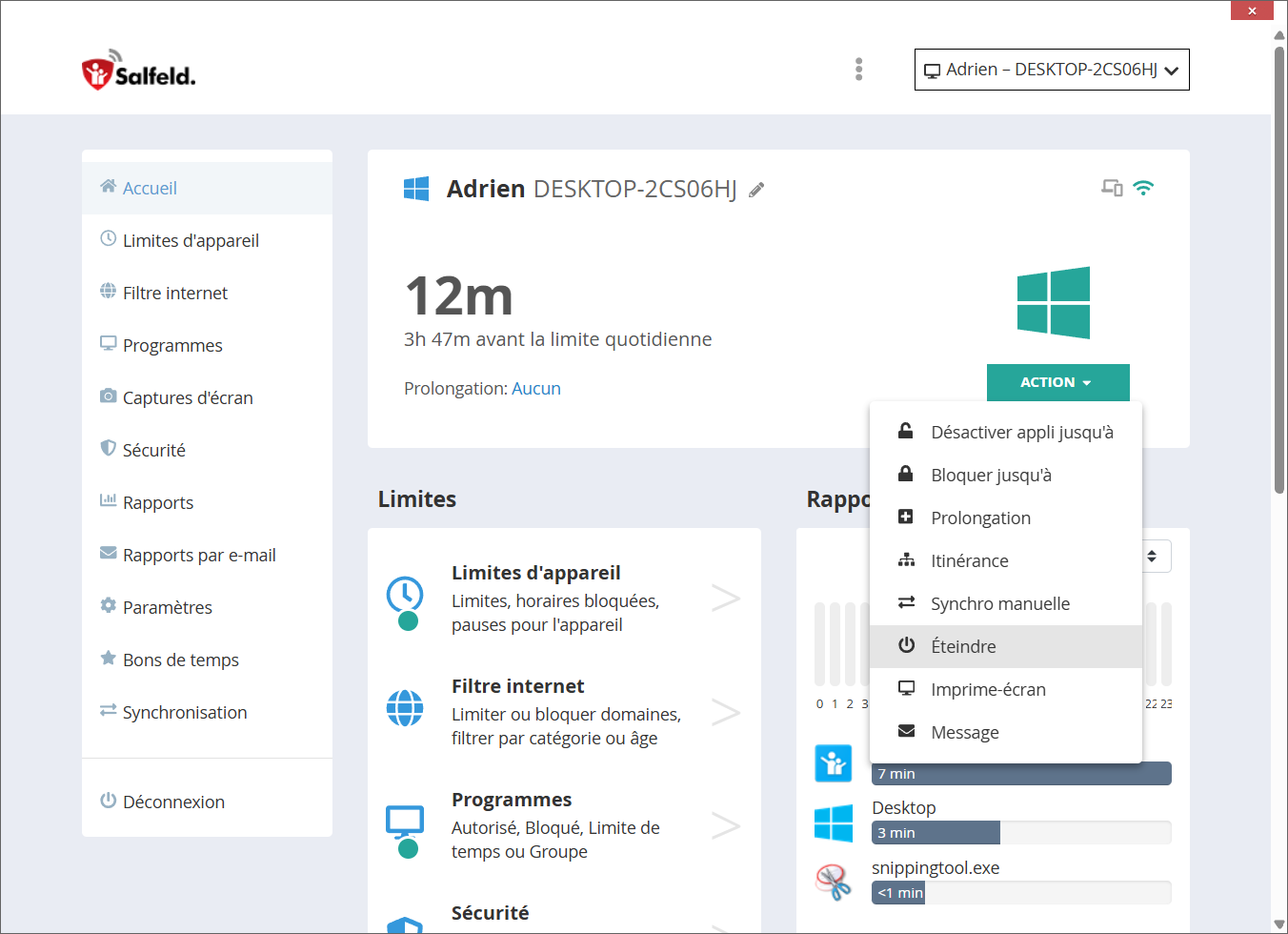Click the device link status icon
The image size is (1288, 934).
coord(1112,188)
